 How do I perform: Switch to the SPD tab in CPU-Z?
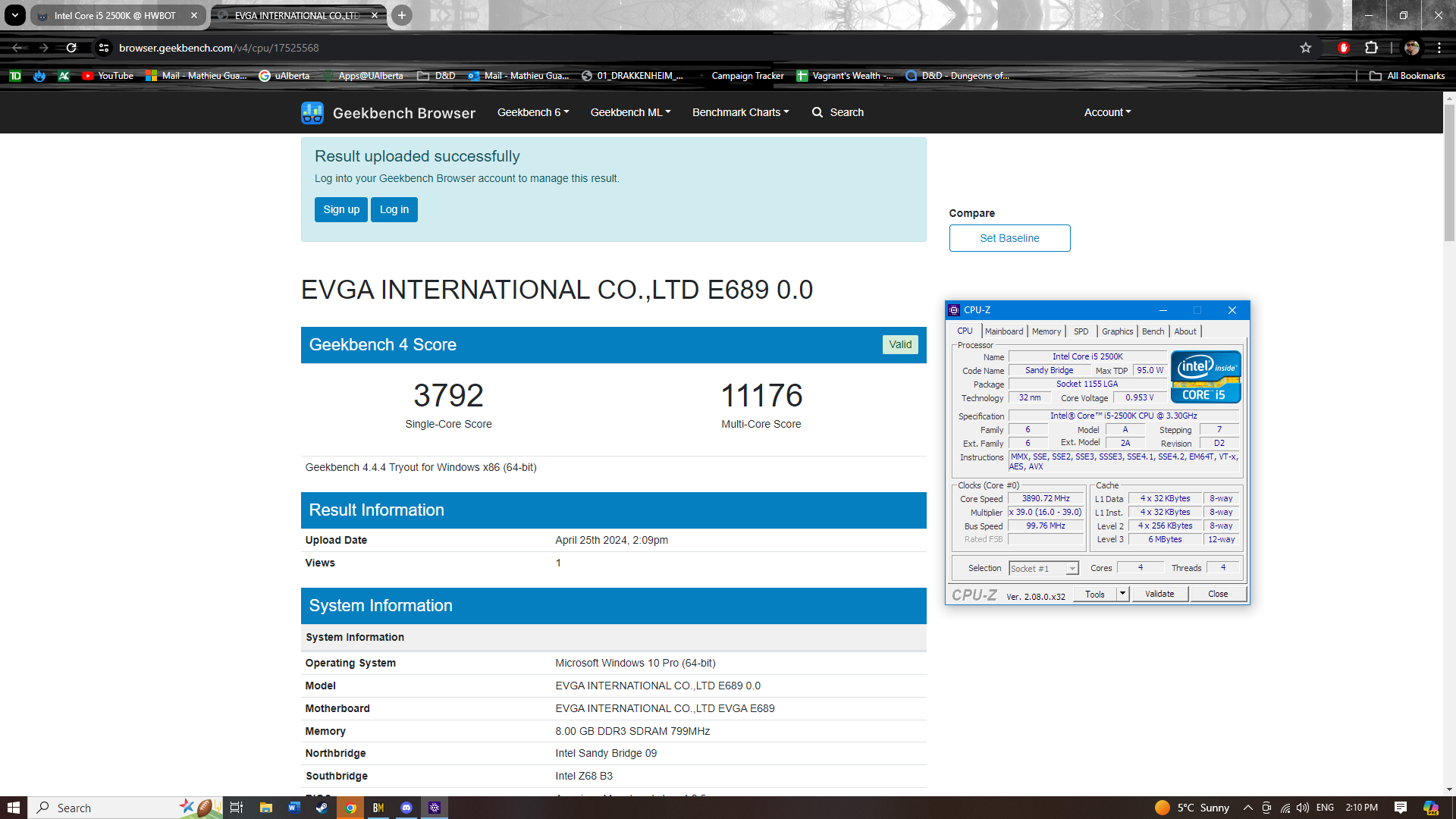coord(1081,331)
